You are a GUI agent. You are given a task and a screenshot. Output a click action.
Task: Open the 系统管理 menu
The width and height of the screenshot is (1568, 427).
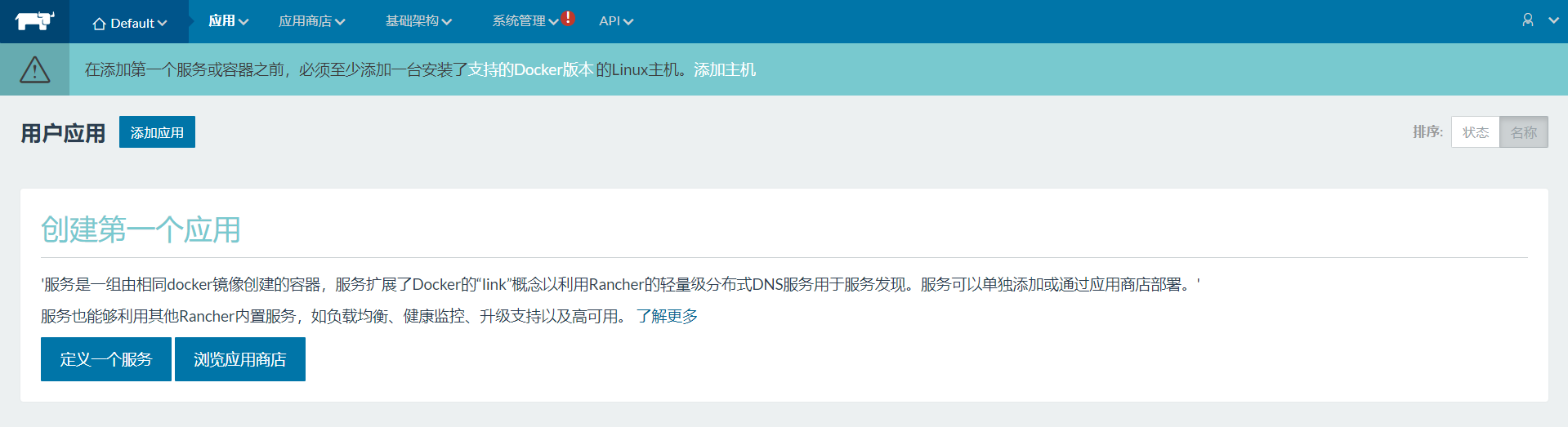(x=525, y=21)
